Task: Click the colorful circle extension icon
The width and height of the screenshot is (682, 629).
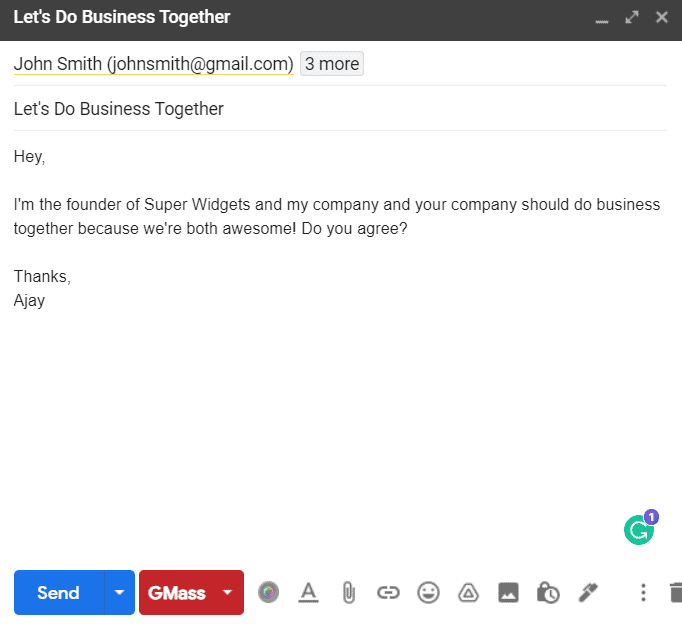Action: (x=268, y=592)
